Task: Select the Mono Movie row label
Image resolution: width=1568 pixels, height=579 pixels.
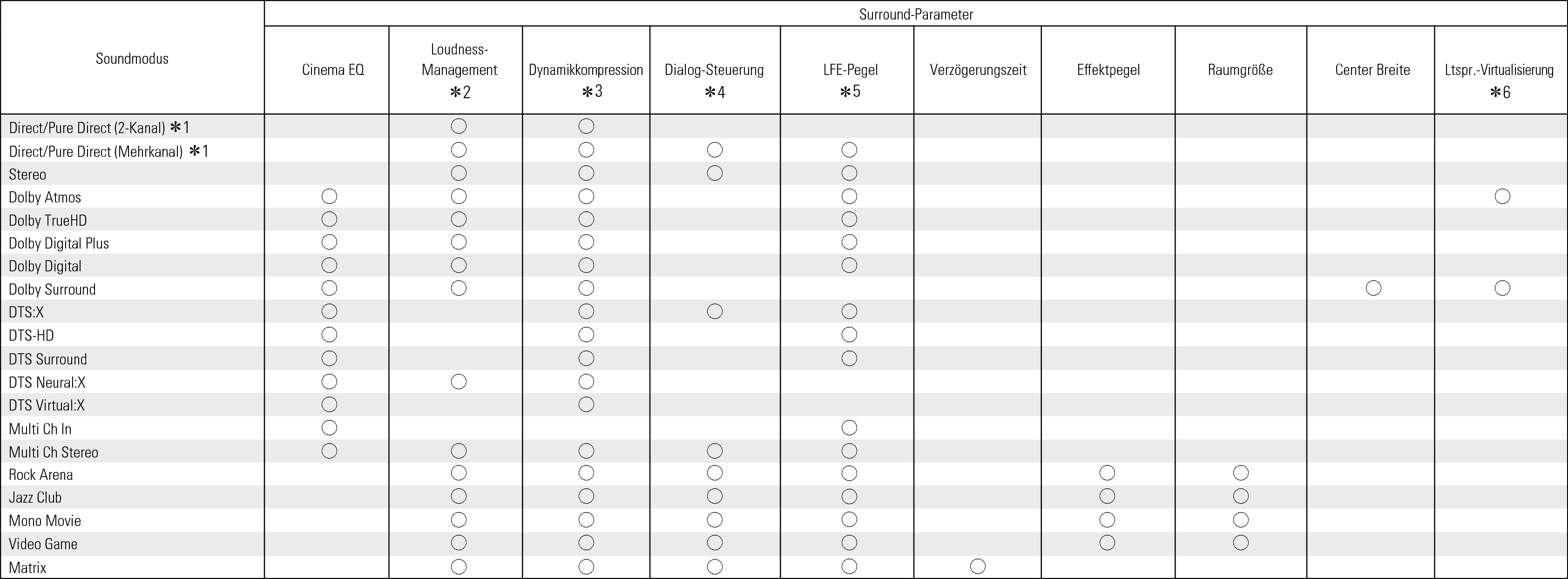Action: (45, 520)
